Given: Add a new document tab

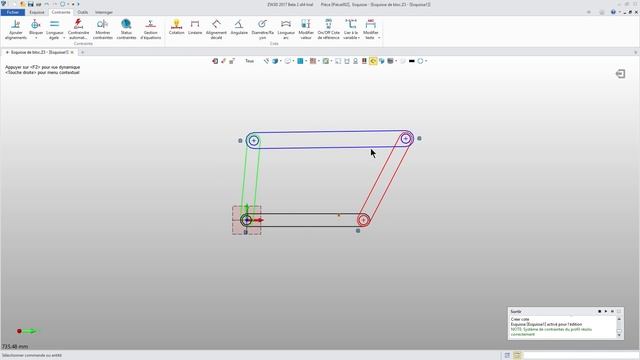Looking at the screenshot, I should point(82,52).
